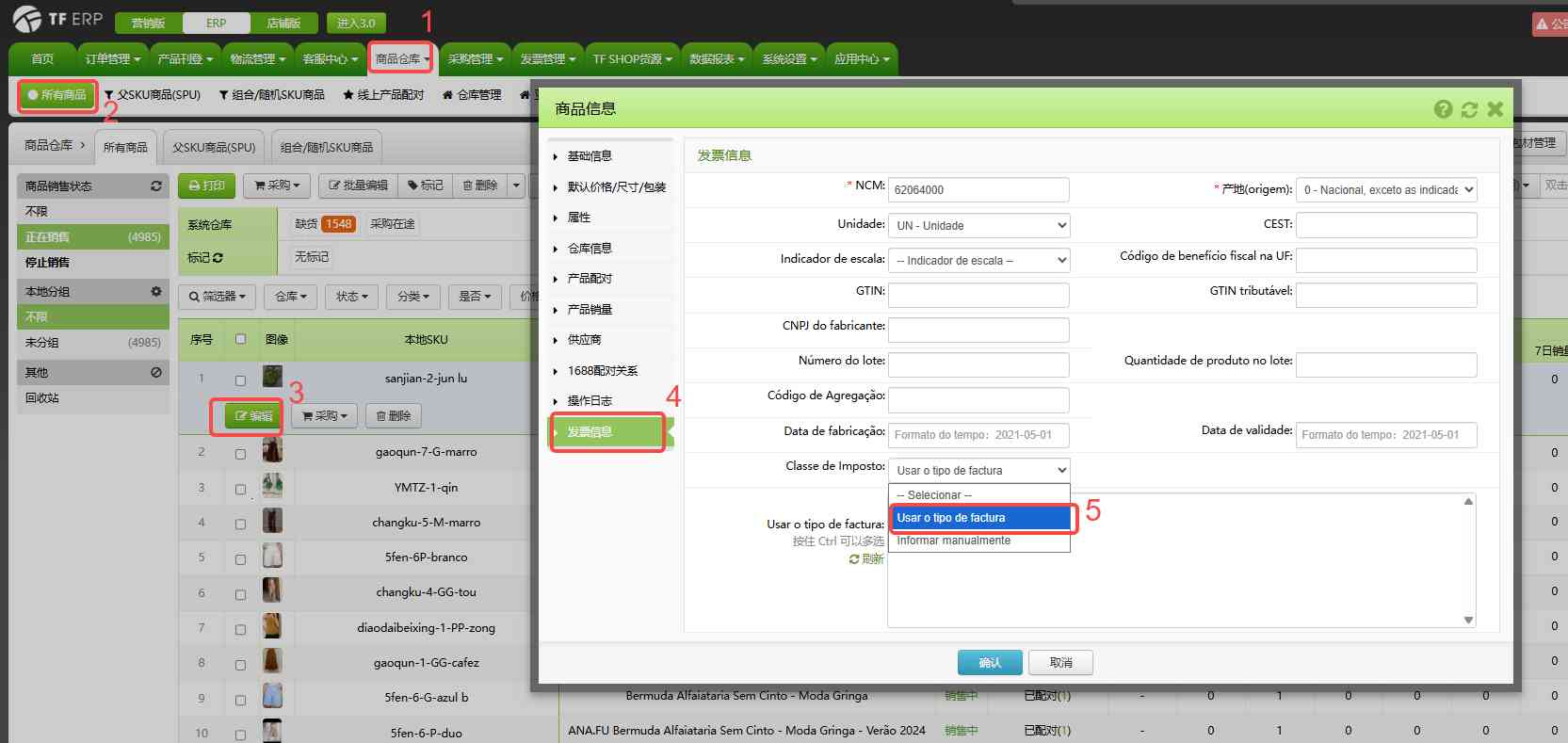Viewport: 1568px width, 743px height.
Task: Click into the NCM input field
Action: point(978,190)
